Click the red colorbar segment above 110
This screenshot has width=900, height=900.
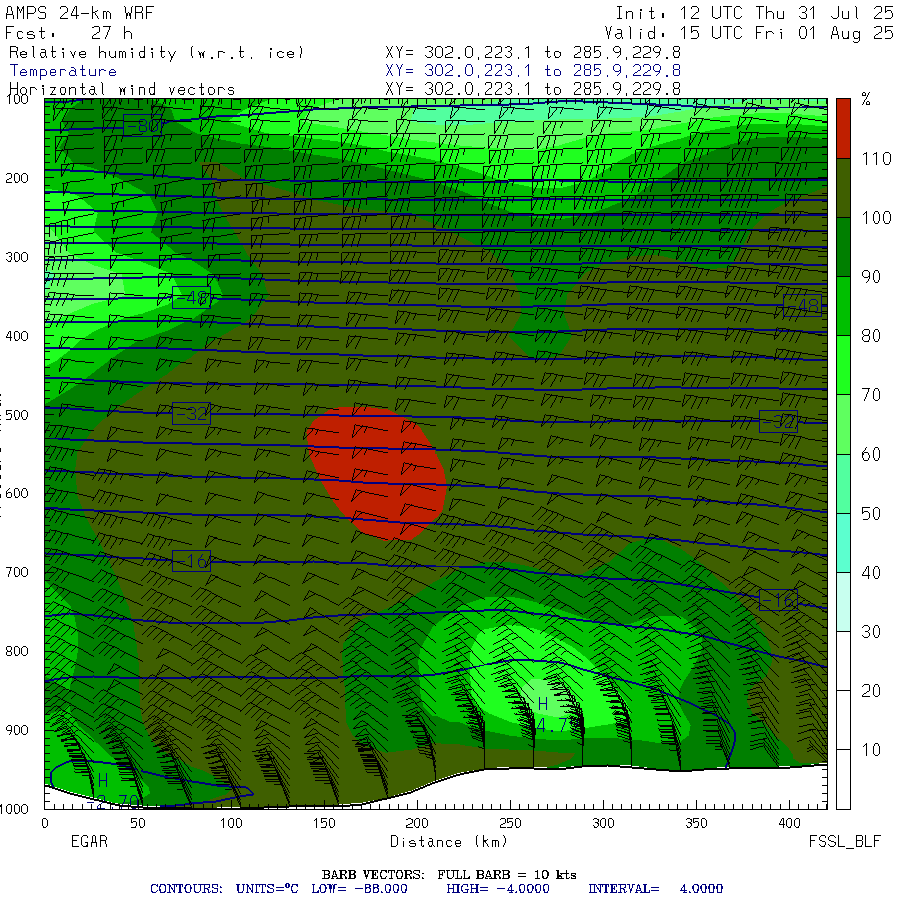843,129
